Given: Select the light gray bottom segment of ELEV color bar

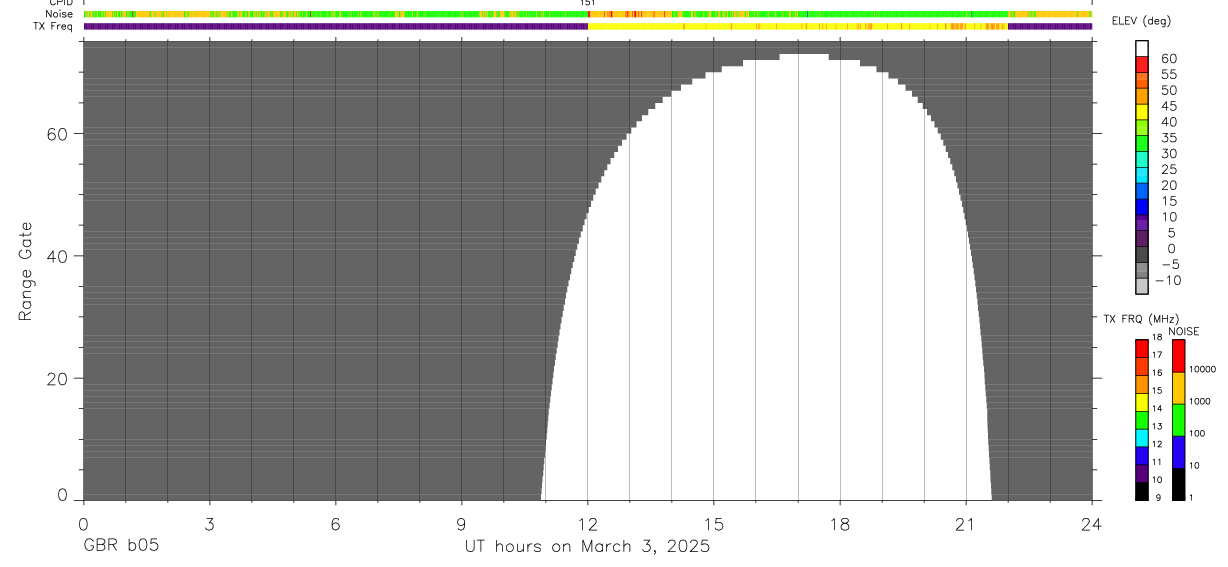Looking at the screenshot, I should [1142, 286].
